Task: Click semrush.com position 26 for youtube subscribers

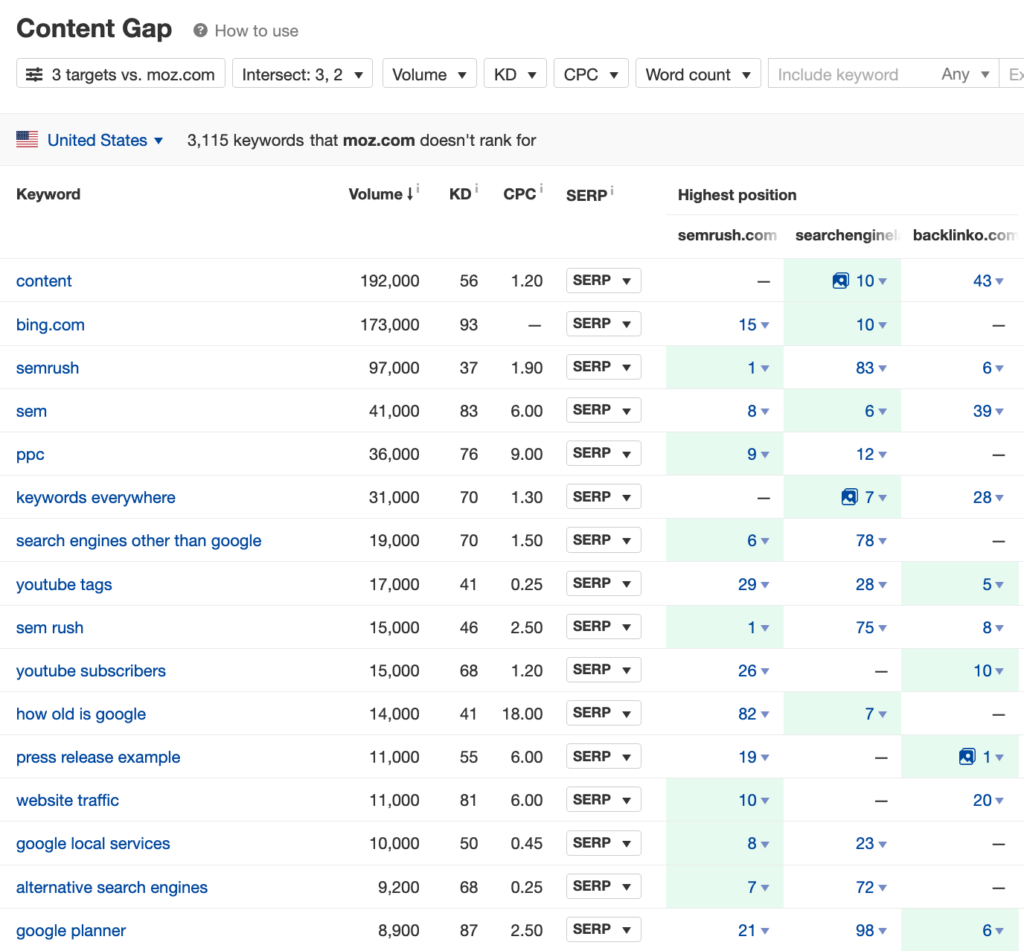Action: coord(754,671)
